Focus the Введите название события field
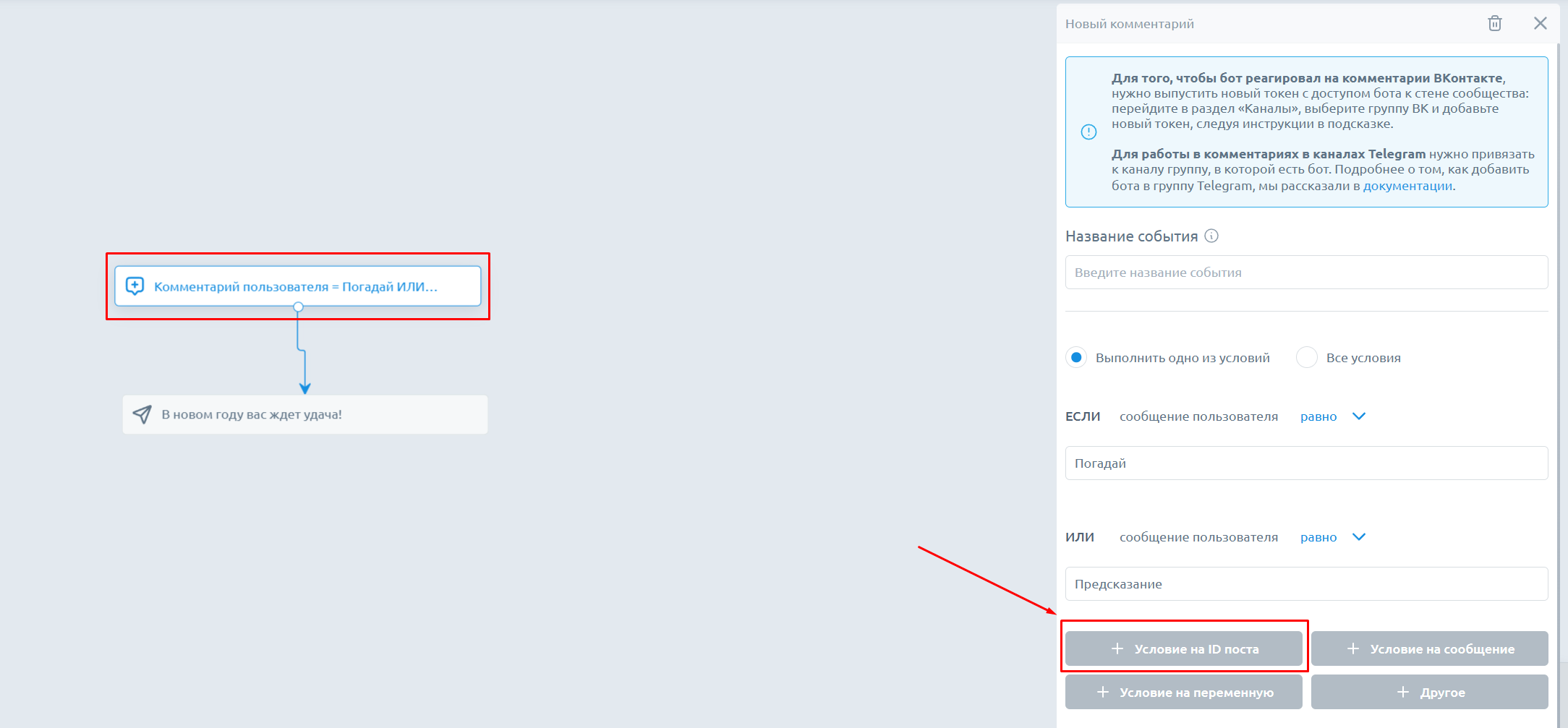The height and width of the screenshot is (728, 1568). [1306, 273]
